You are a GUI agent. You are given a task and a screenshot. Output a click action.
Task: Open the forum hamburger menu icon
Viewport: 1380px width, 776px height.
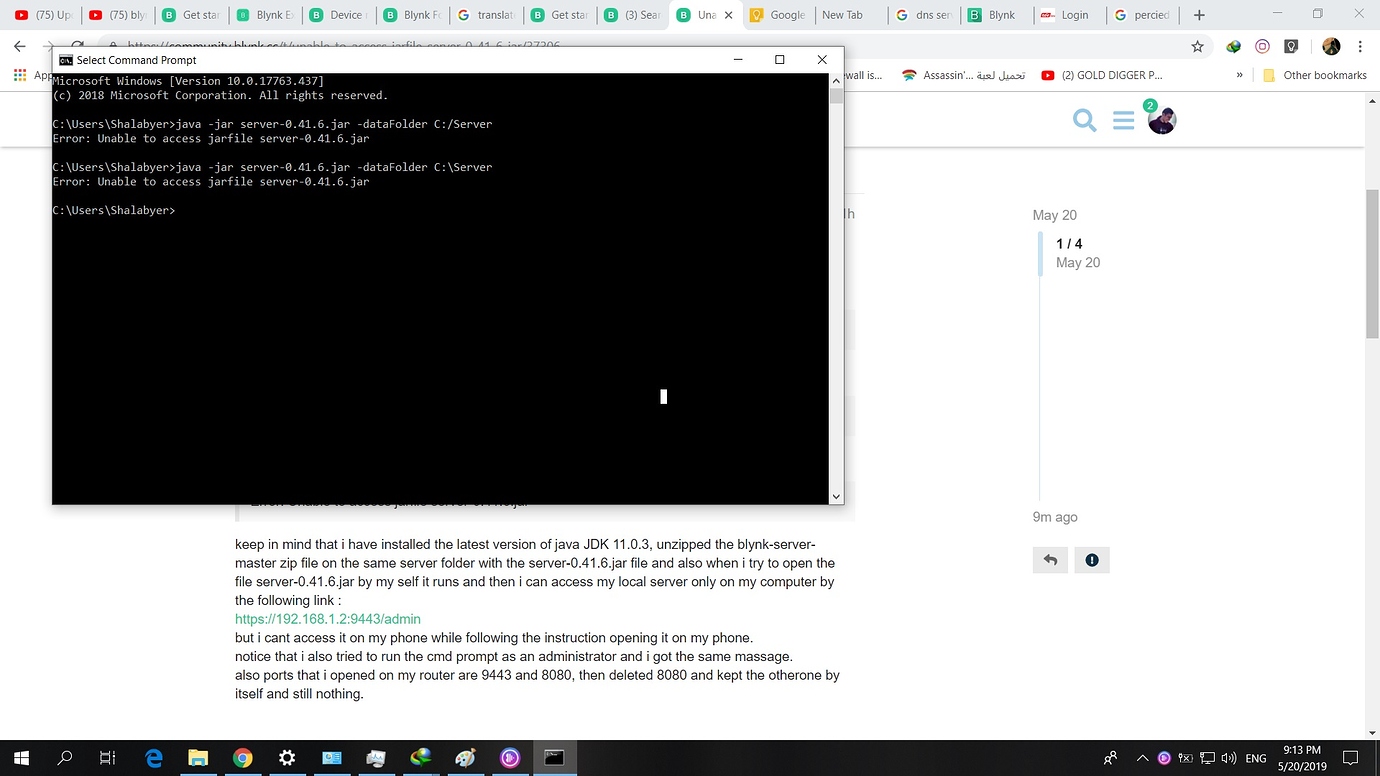pyautogui.click(x=1123, y=121)
